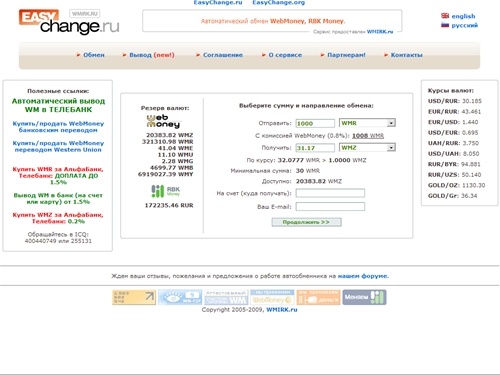
Task: Open Купить WMZ за АльфаБанк link
Action: pos(58,218)
